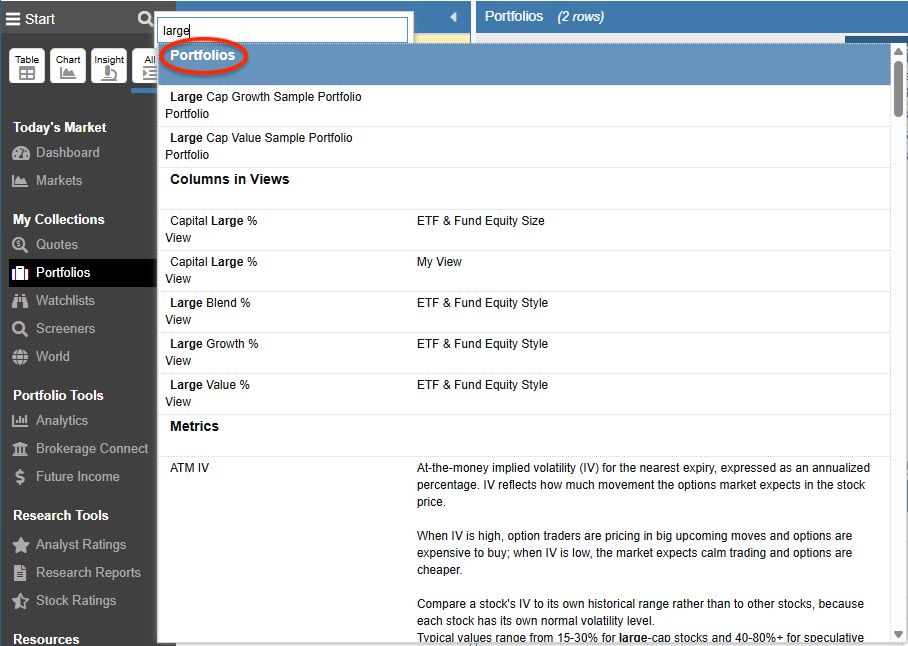Open the Insight view icon

[x=109, y=66]
